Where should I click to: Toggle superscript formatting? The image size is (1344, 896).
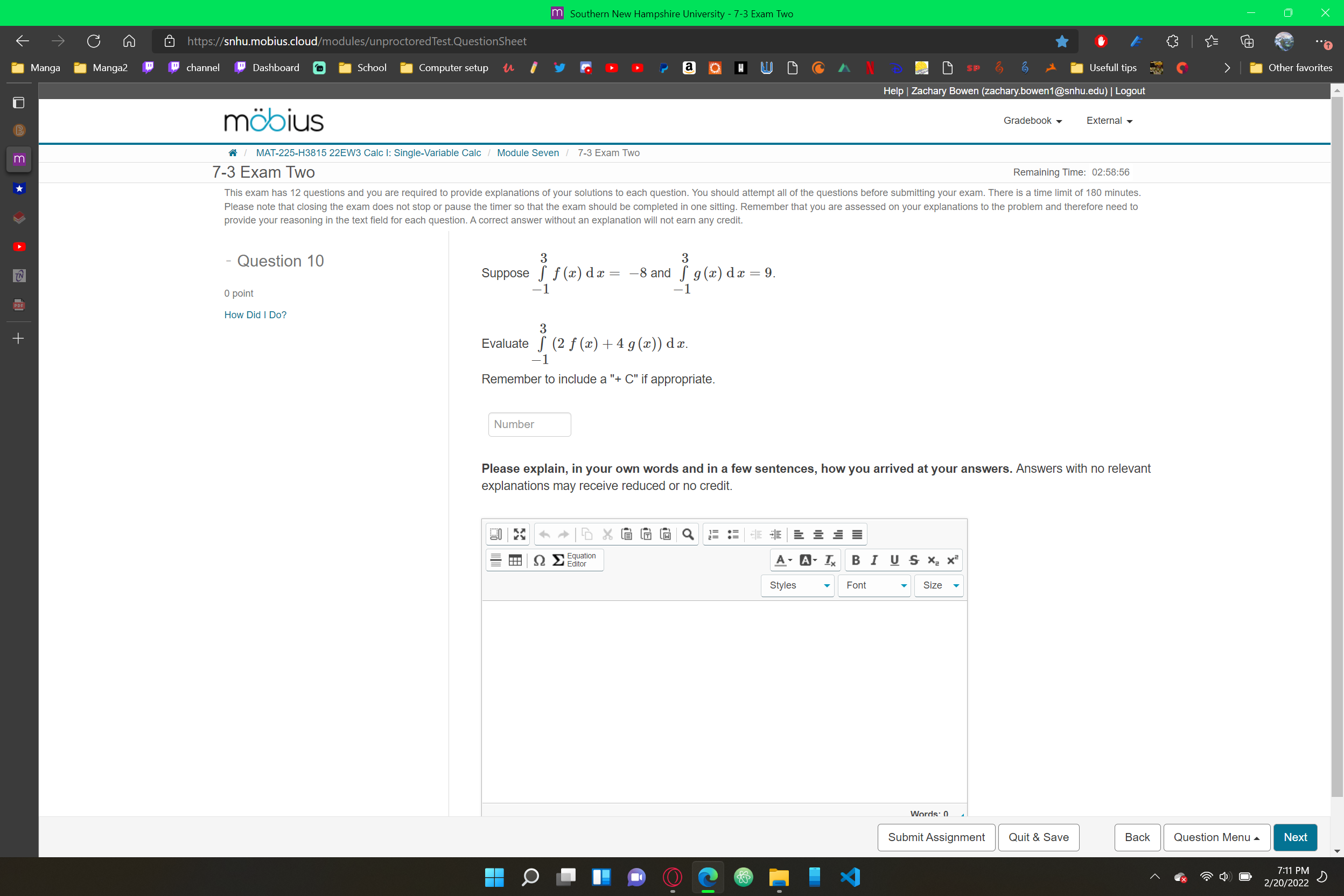coord(951,561)
